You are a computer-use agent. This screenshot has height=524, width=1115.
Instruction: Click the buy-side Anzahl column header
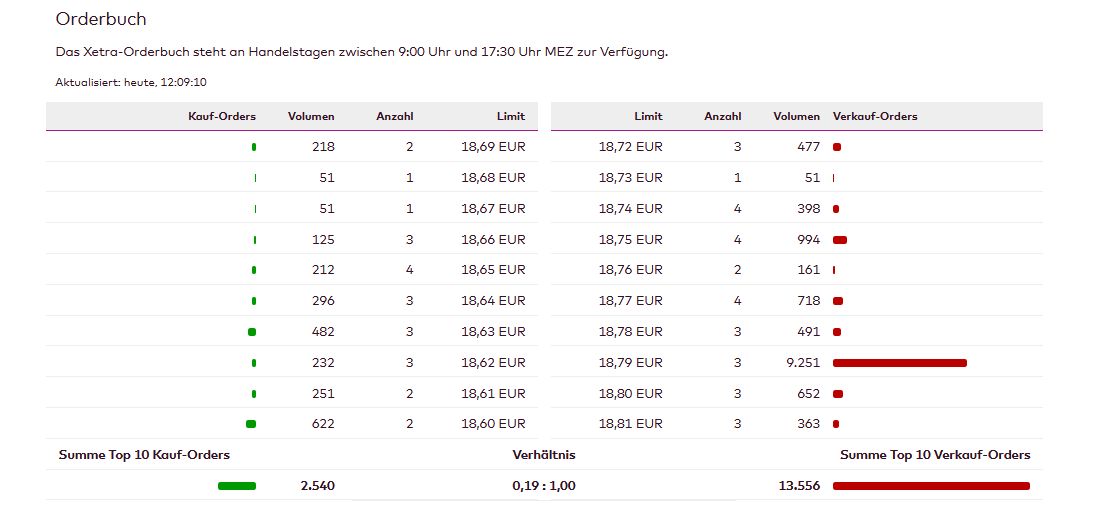[394, 116]
